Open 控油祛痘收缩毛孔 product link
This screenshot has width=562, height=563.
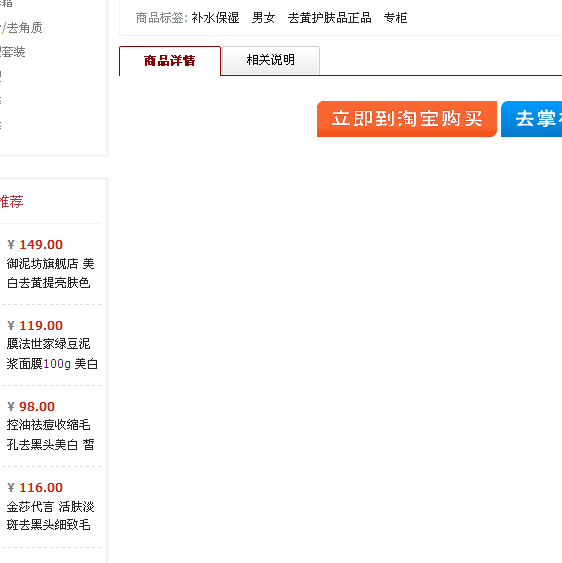(x=50, y=435)
